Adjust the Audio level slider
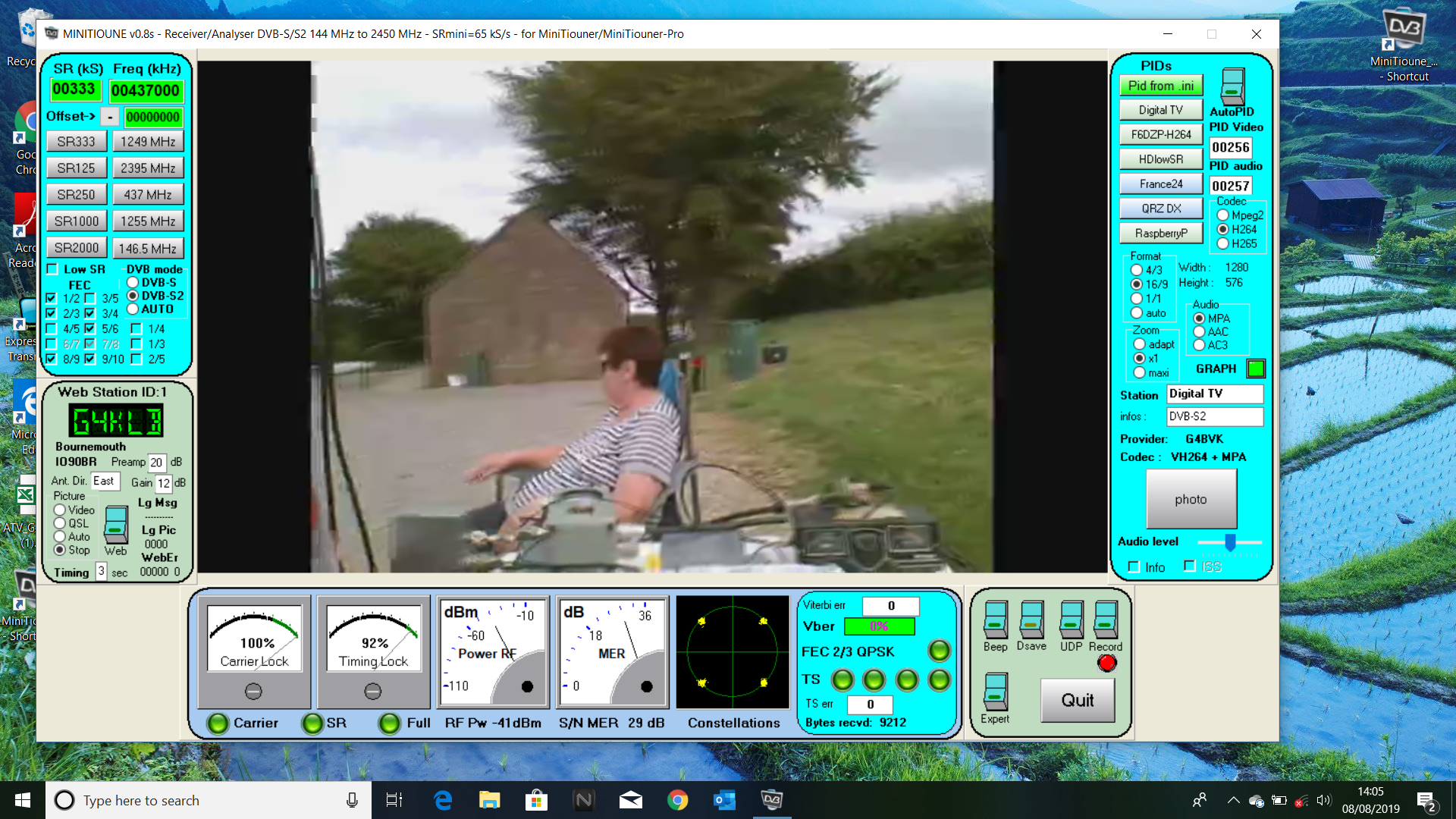1456x819 pixels. click(x=1229, y=541)
